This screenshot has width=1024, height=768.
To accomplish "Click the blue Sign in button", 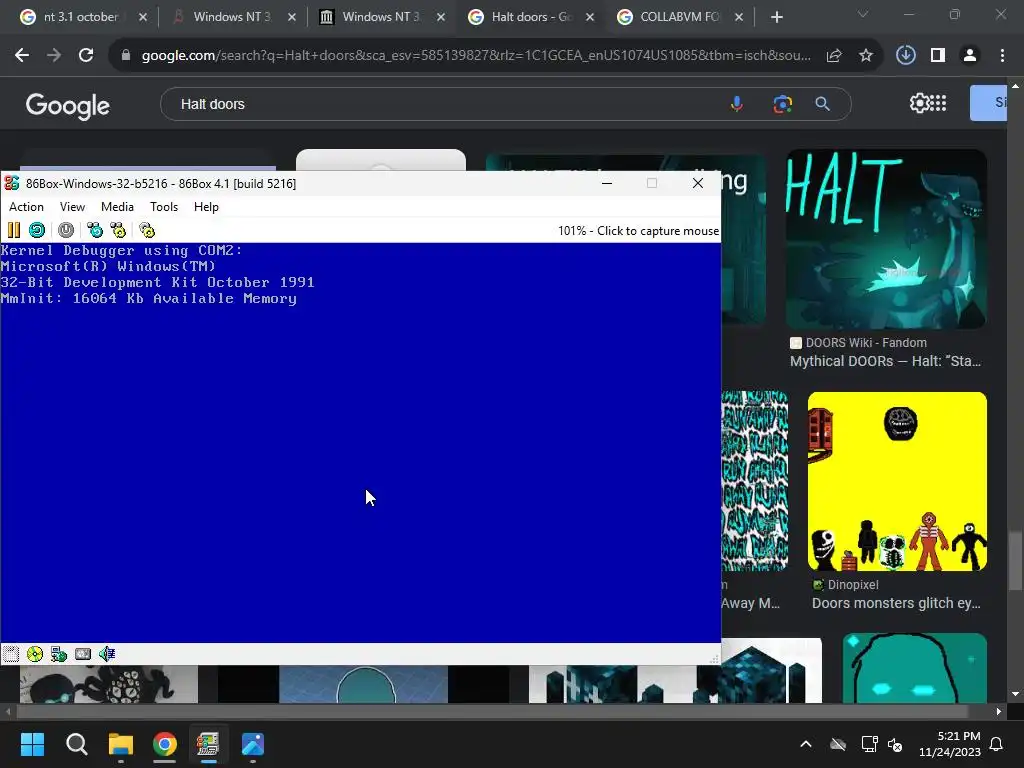I will coord(988,103).
